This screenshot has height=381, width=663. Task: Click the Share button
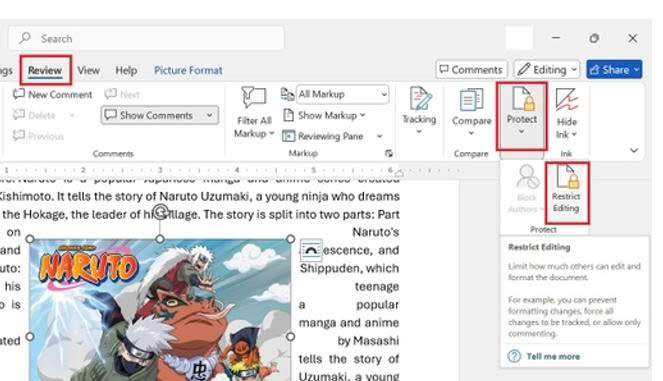[614, 69]
